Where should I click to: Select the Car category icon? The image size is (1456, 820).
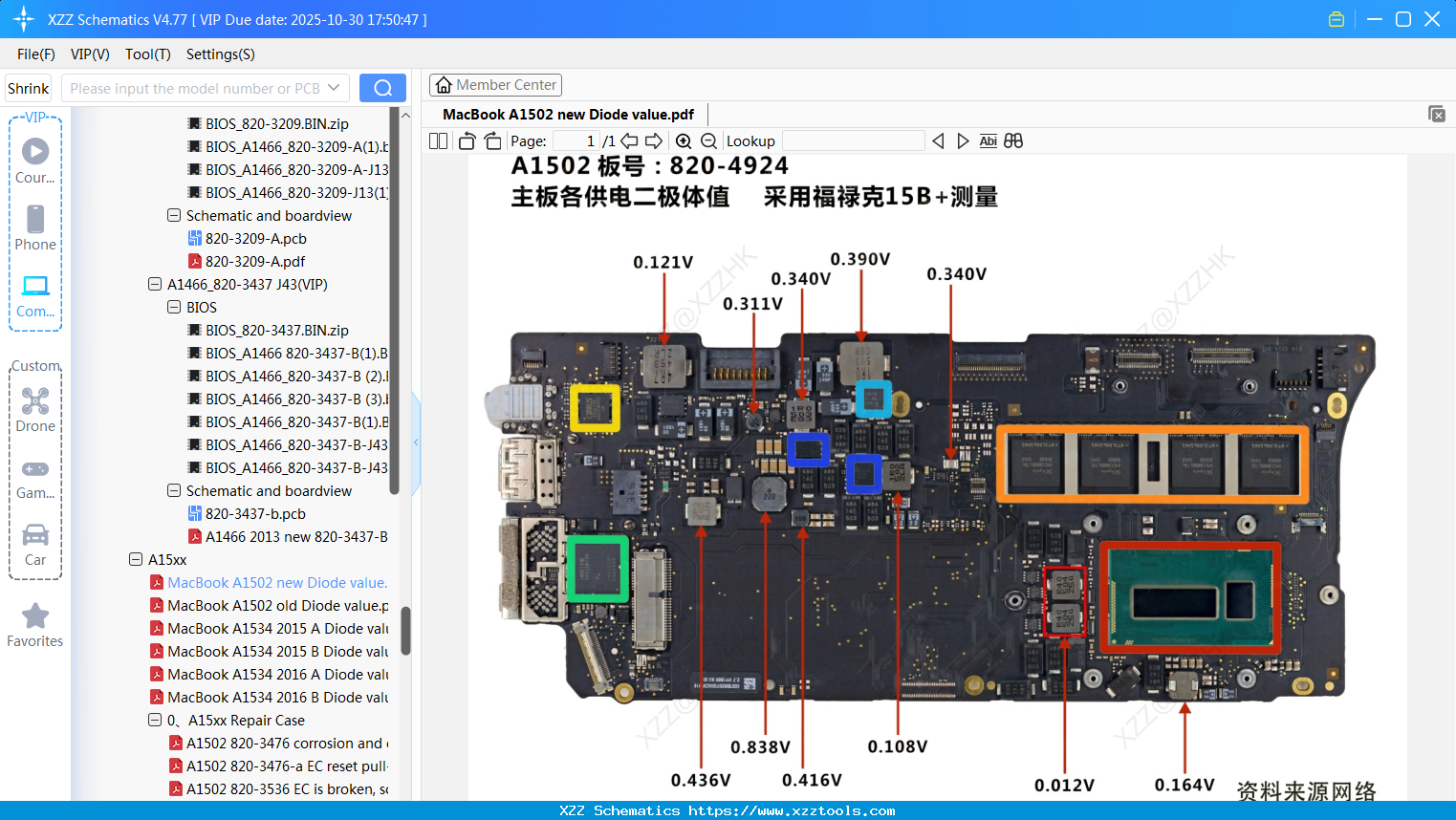(x=35, y=545)
